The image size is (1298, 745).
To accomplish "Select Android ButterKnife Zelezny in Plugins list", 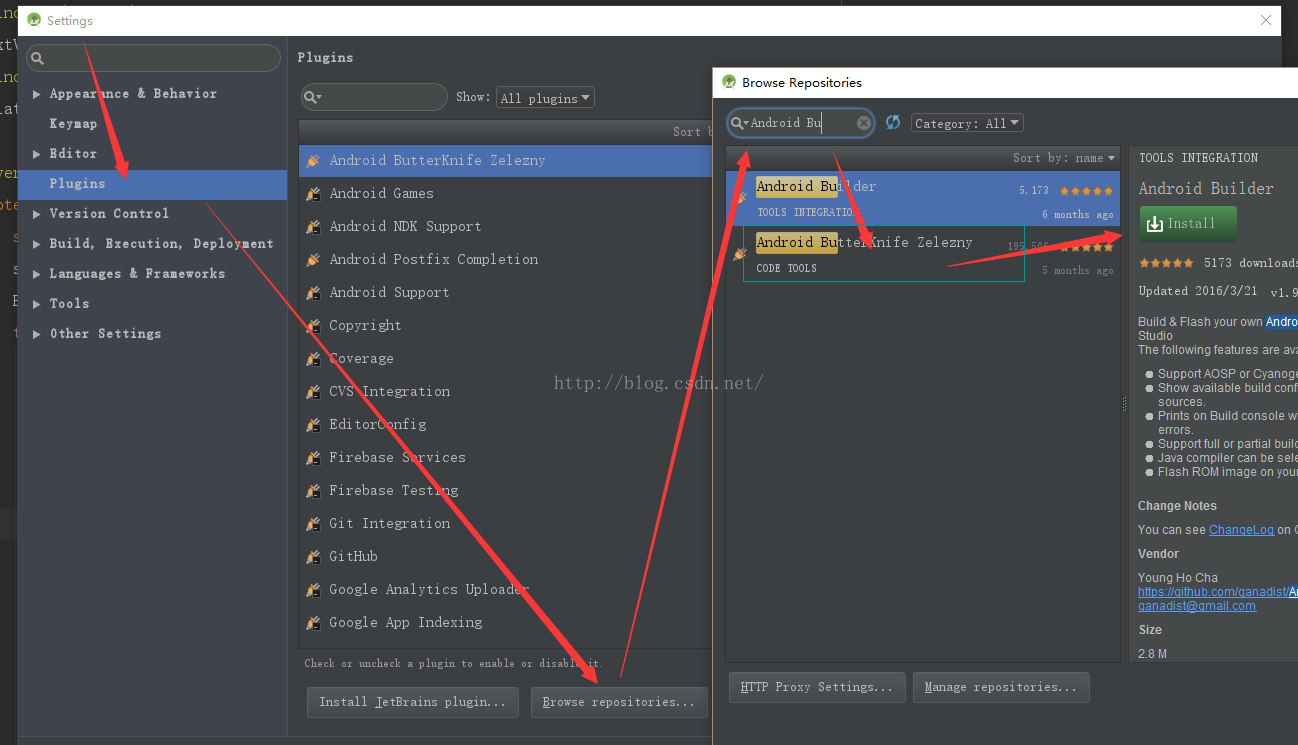I will tap(505, 161).
